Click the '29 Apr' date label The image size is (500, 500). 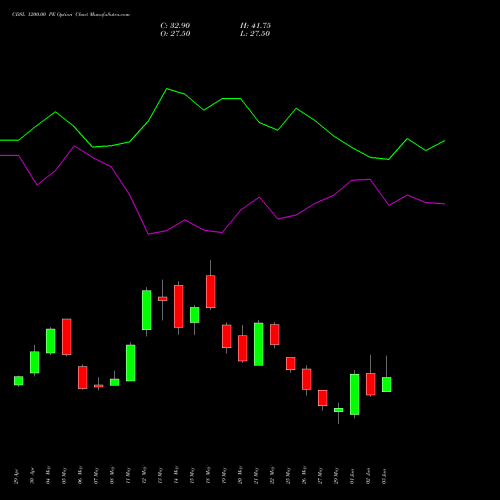17,477
